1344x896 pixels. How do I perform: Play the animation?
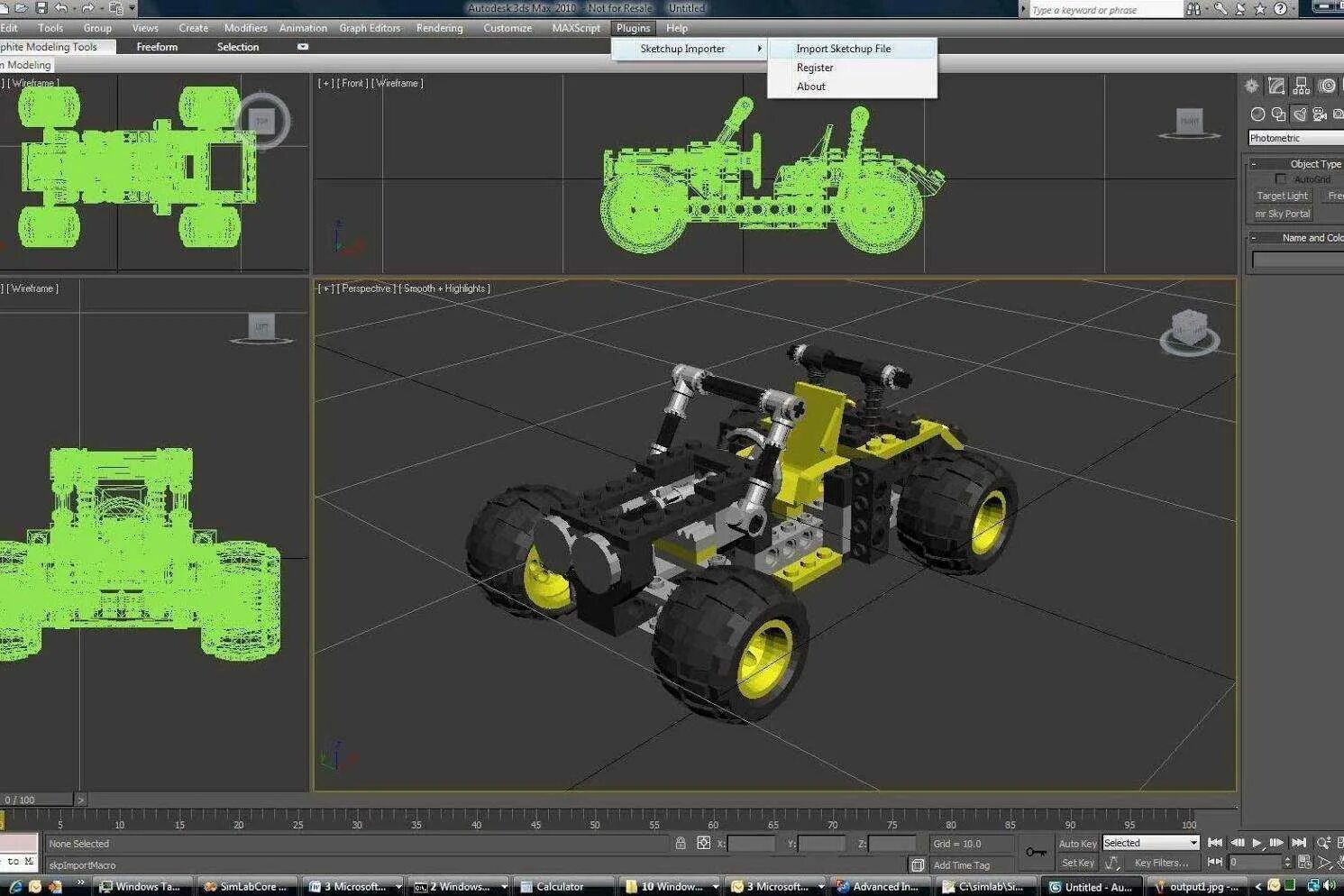(x=1257, y=843)
